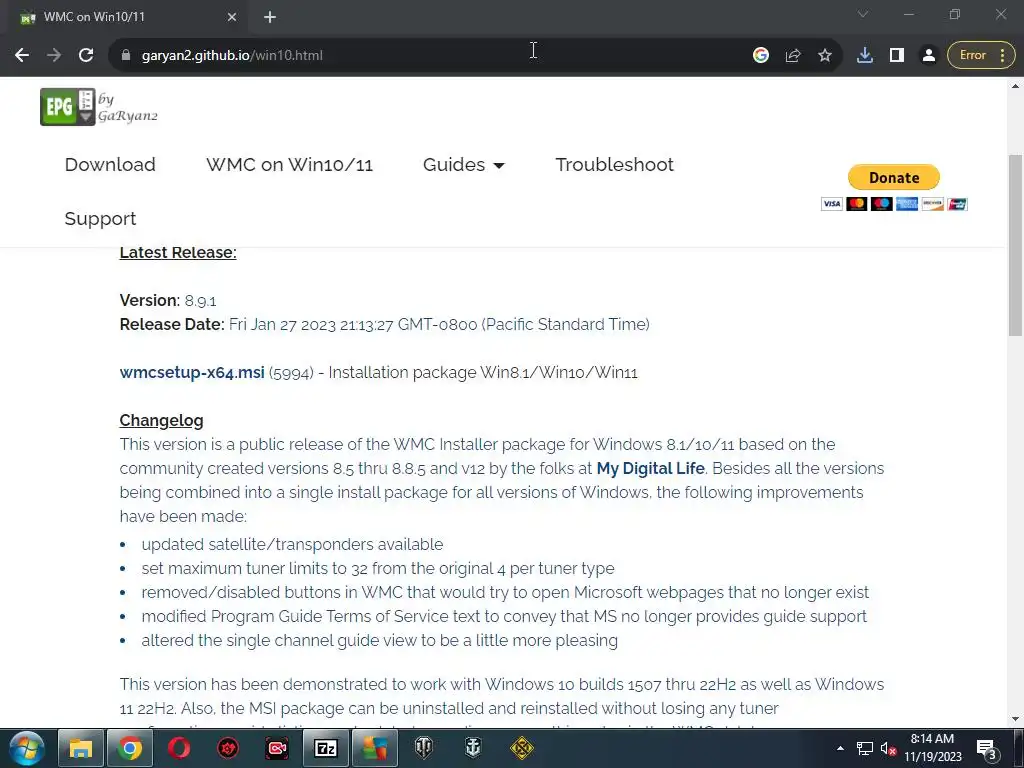This screenshot has width=1024, height=768.
Task: Click scrollbar down arrow
Action: (x=1015, y=719)
